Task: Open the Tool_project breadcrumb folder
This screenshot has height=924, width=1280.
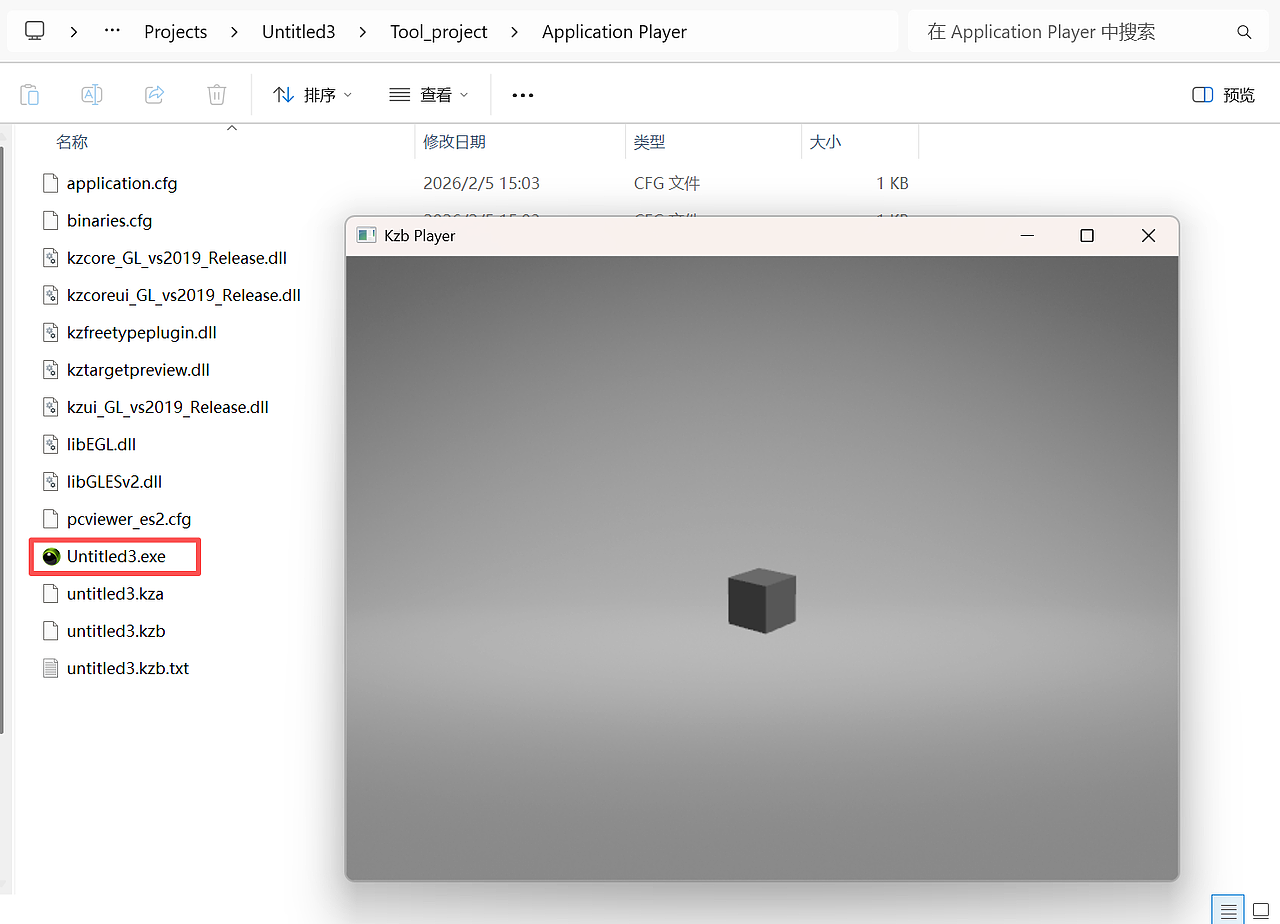Action: 439,32
